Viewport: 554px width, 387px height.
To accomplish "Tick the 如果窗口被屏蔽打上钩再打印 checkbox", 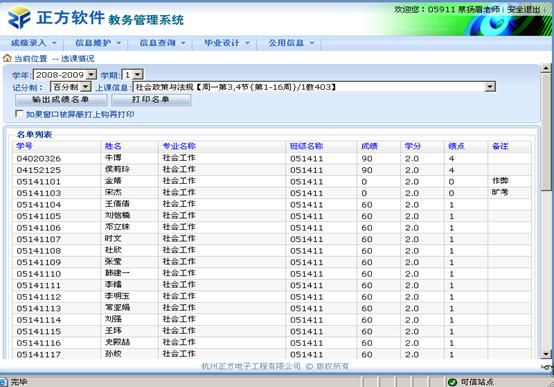I will tap(19, 114).
